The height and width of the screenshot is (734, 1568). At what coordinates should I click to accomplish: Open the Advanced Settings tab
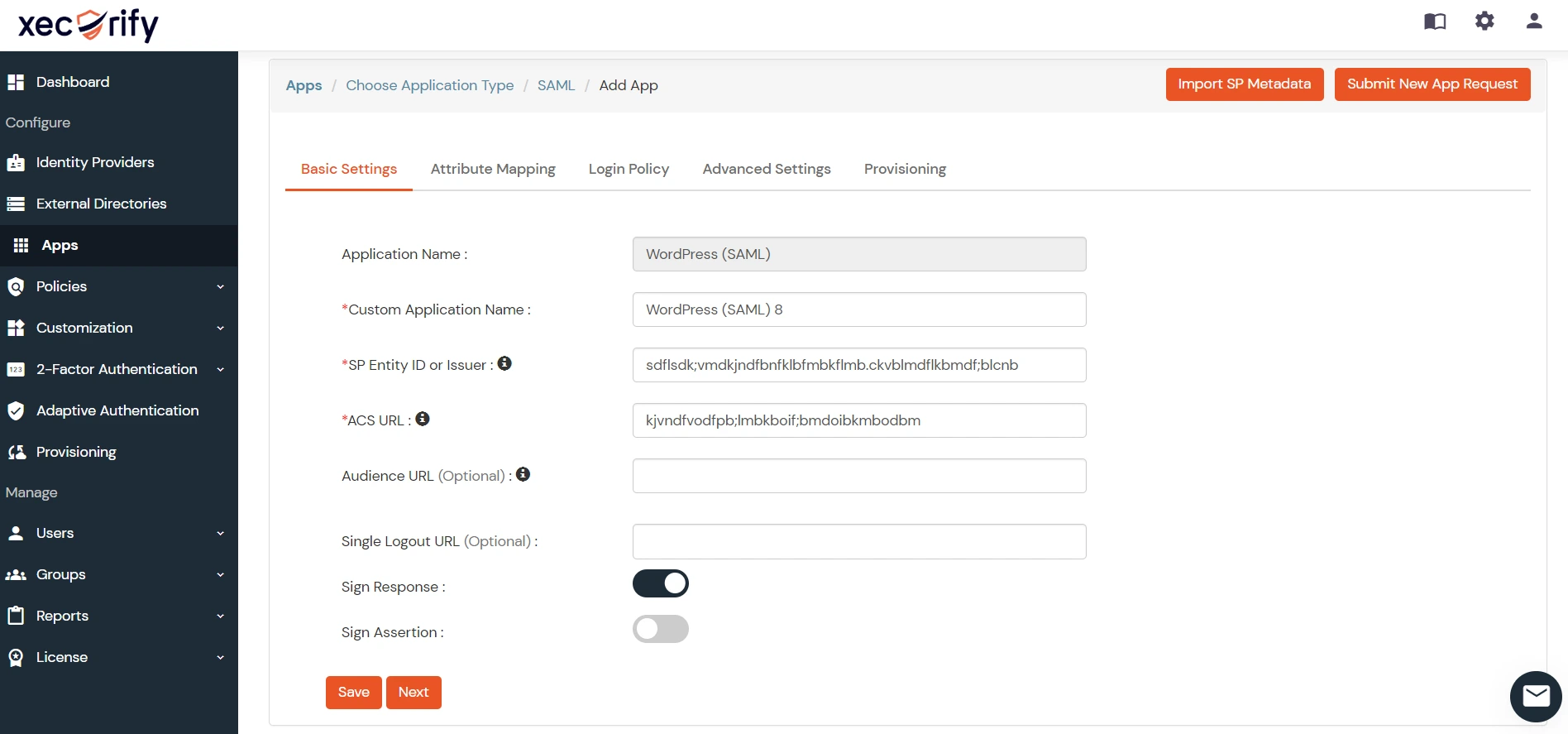pyautogui.click(x=766, y=169)
